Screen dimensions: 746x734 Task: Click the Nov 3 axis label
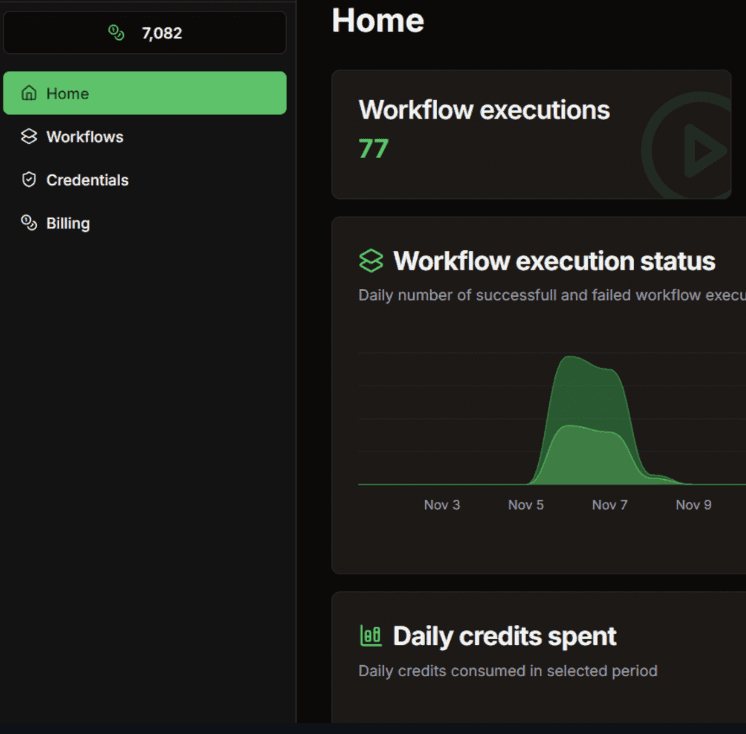(x=442, y=505)
